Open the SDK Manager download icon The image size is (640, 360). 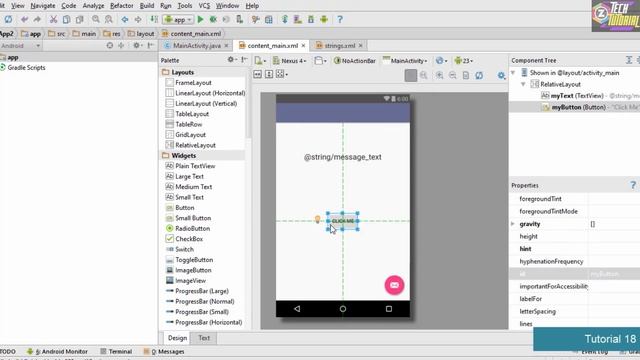click(311, 19)
